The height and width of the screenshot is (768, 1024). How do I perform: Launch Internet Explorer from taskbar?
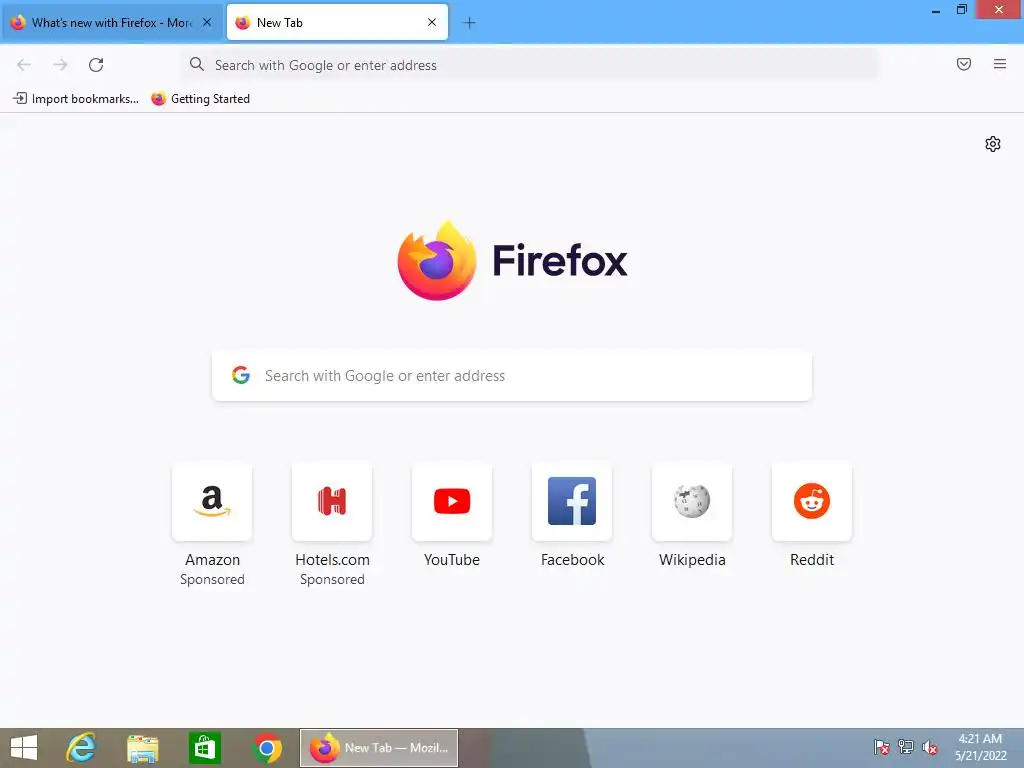click(81, 748)
